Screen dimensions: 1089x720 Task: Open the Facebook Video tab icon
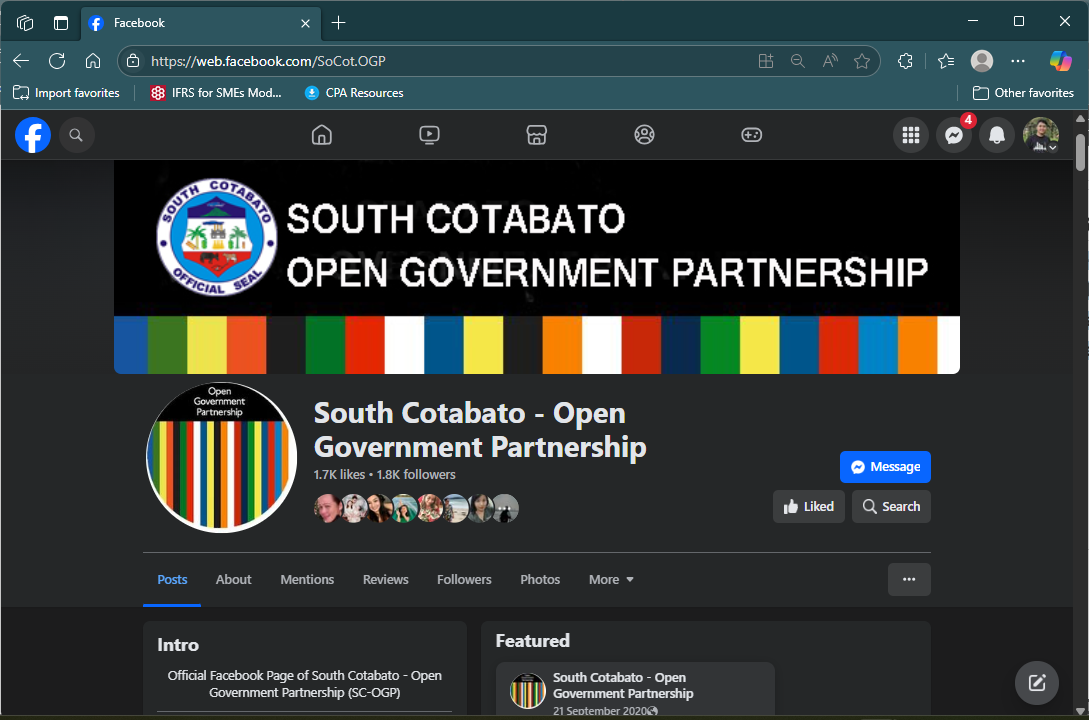click(x=429, y=135)
